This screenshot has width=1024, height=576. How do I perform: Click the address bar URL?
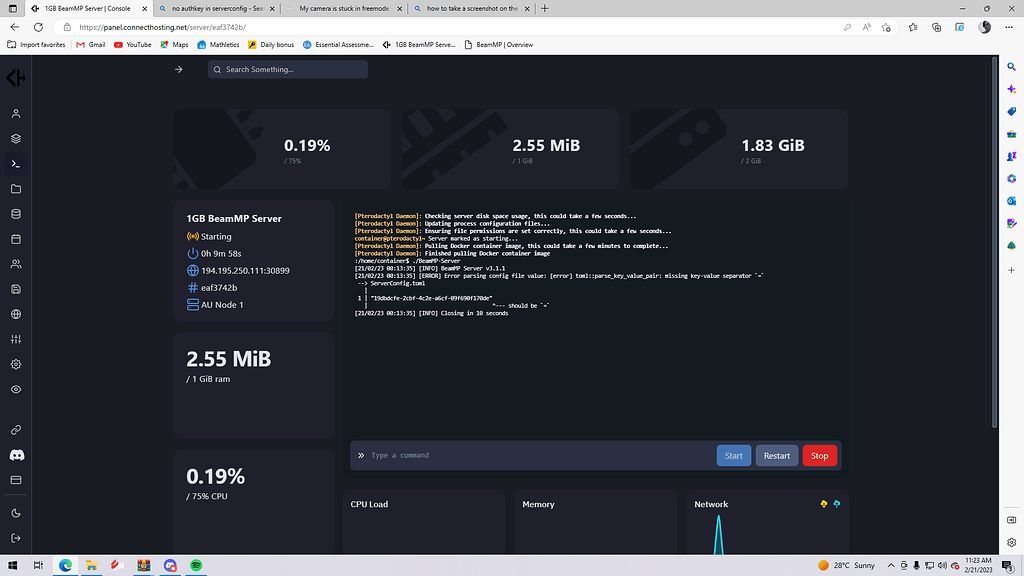click(162, 27)
